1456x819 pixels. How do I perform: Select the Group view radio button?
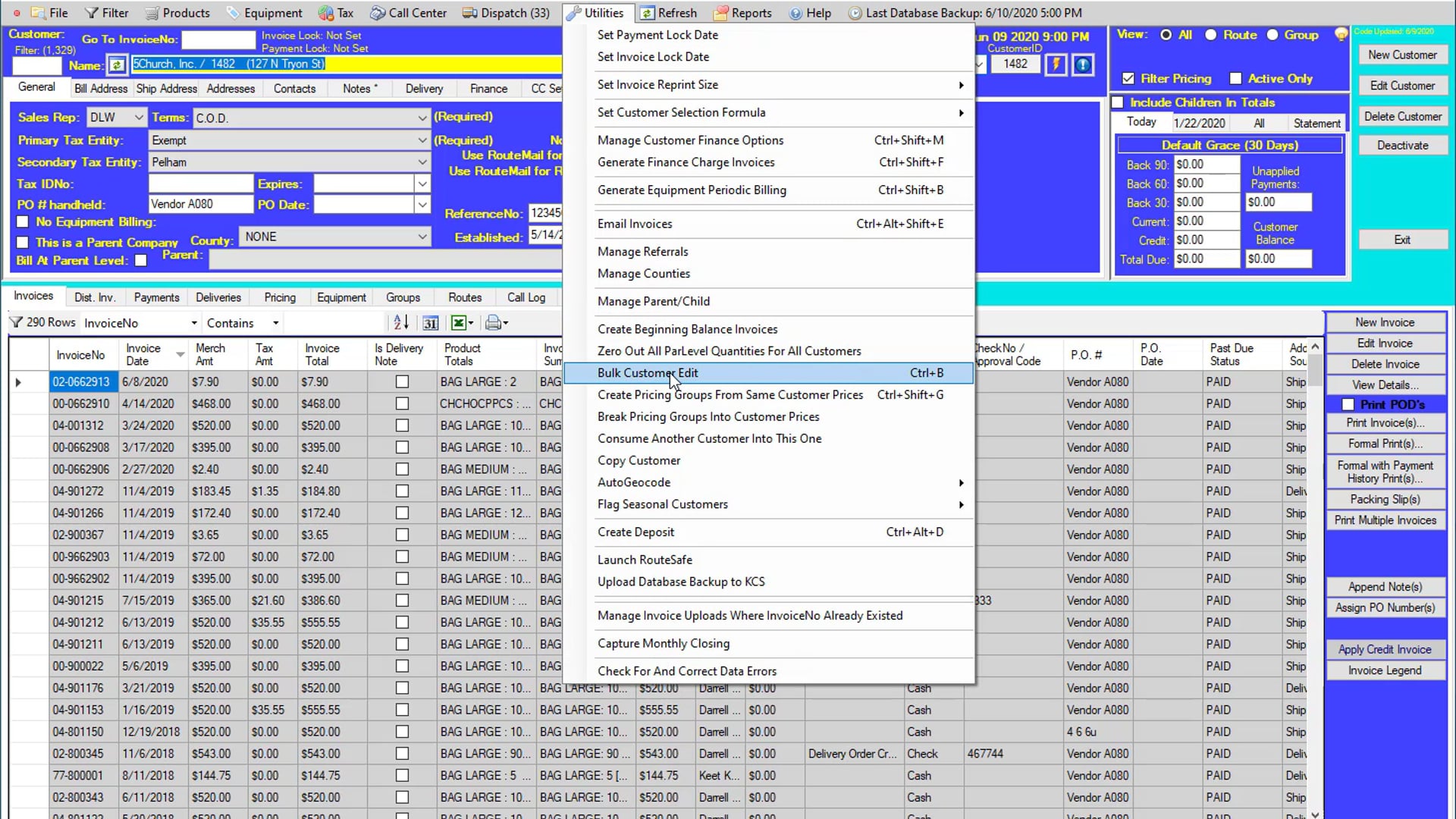(x=1272, y=35)
